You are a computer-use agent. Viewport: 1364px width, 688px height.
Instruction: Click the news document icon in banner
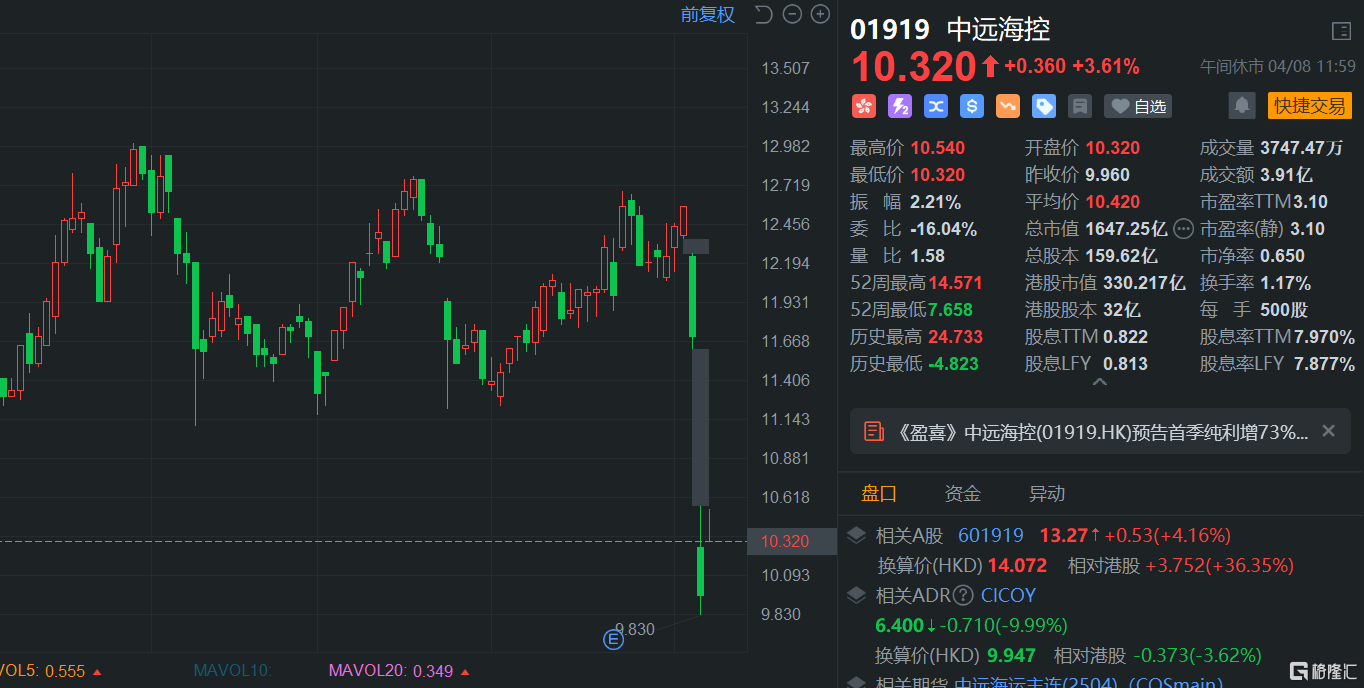coord(874,431)
